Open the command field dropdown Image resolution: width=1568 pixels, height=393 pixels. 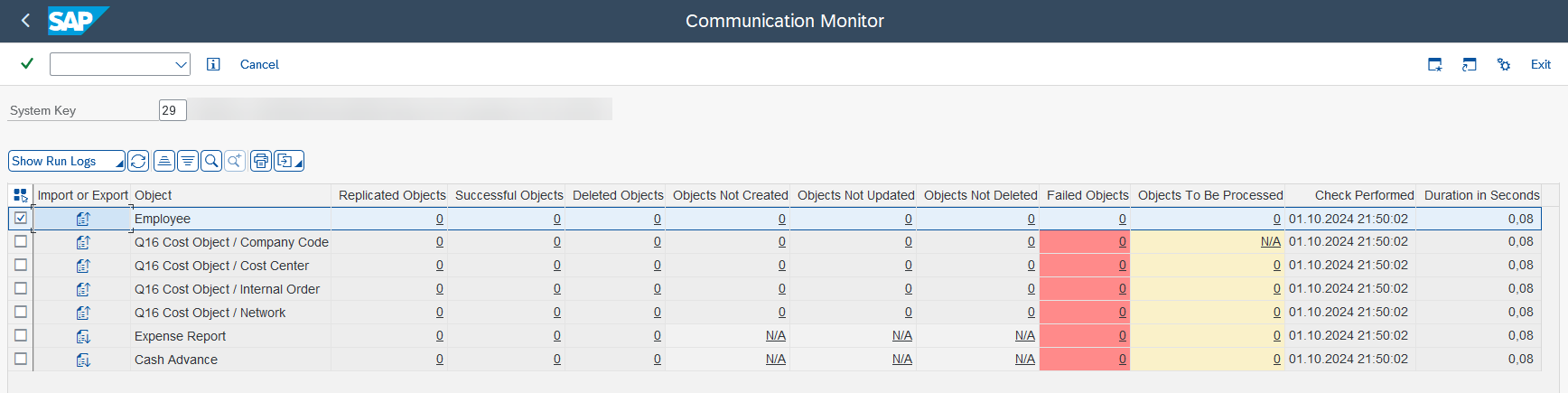[x=181, y=64]
